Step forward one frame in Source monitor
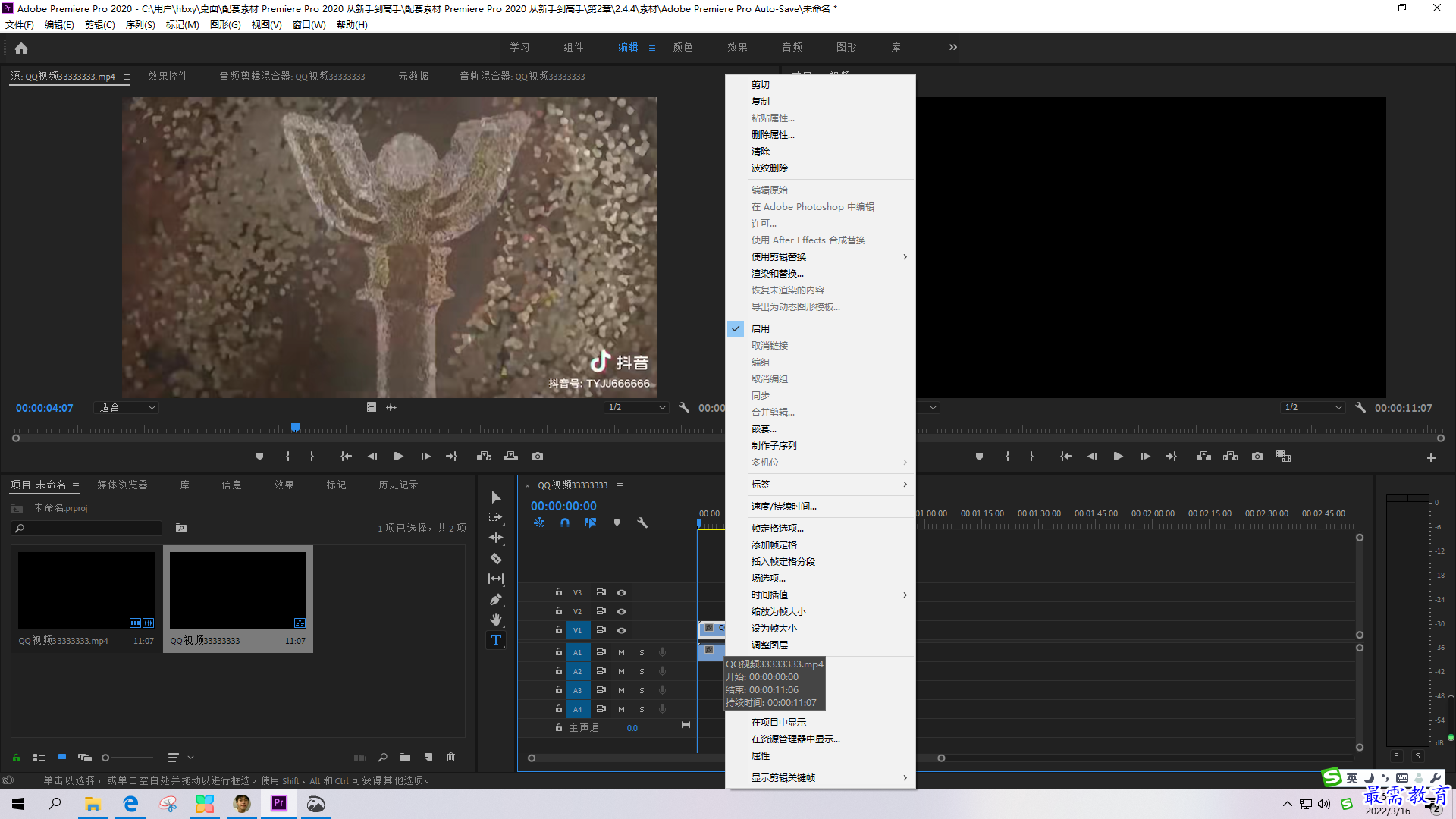Viewport: 1456px width, 819px height. 425,457
